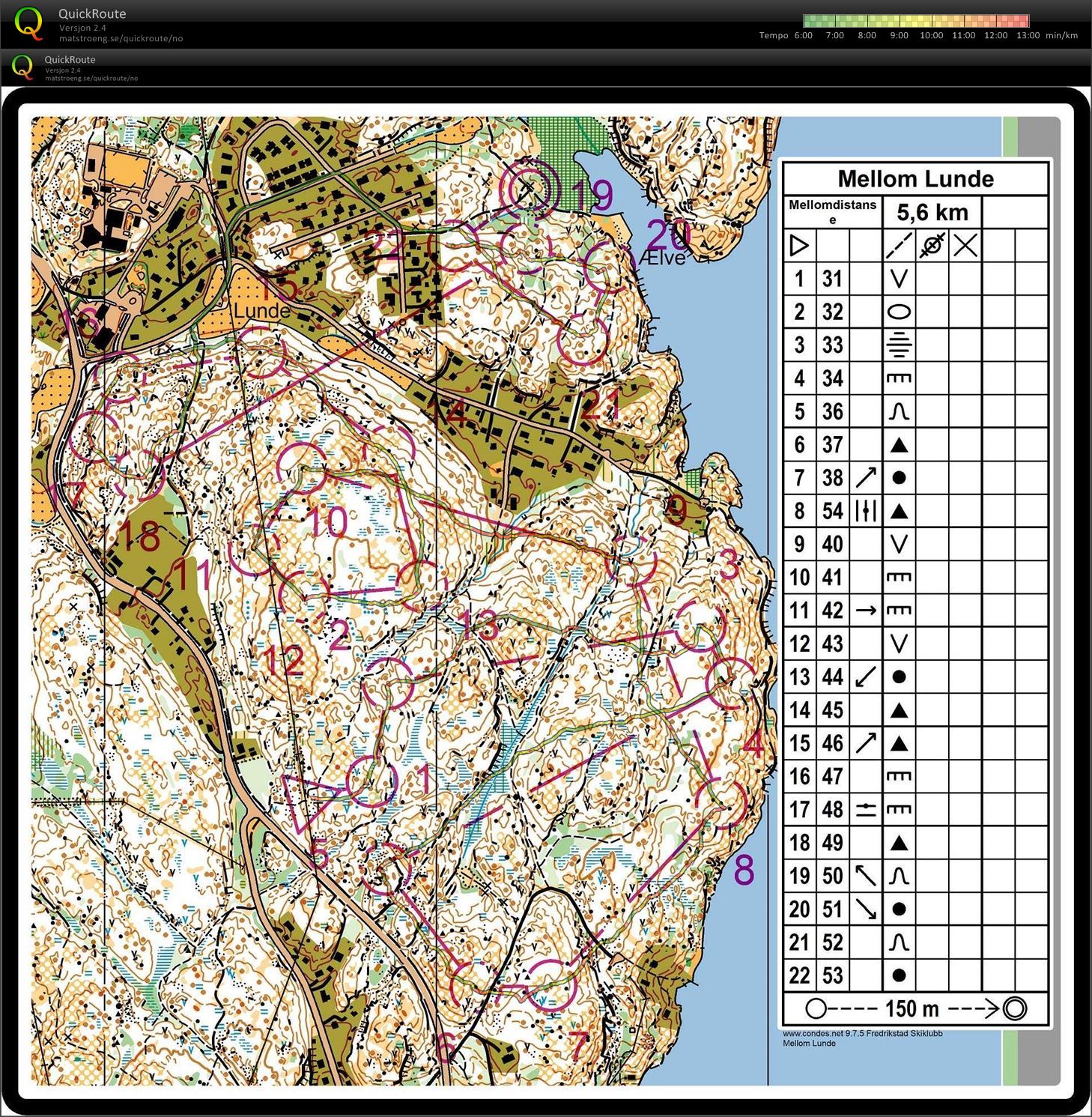Click the purple control number 8 on the map
Image resolution: width=1092 pixels, height=1117 pixels.
(744, 870)
